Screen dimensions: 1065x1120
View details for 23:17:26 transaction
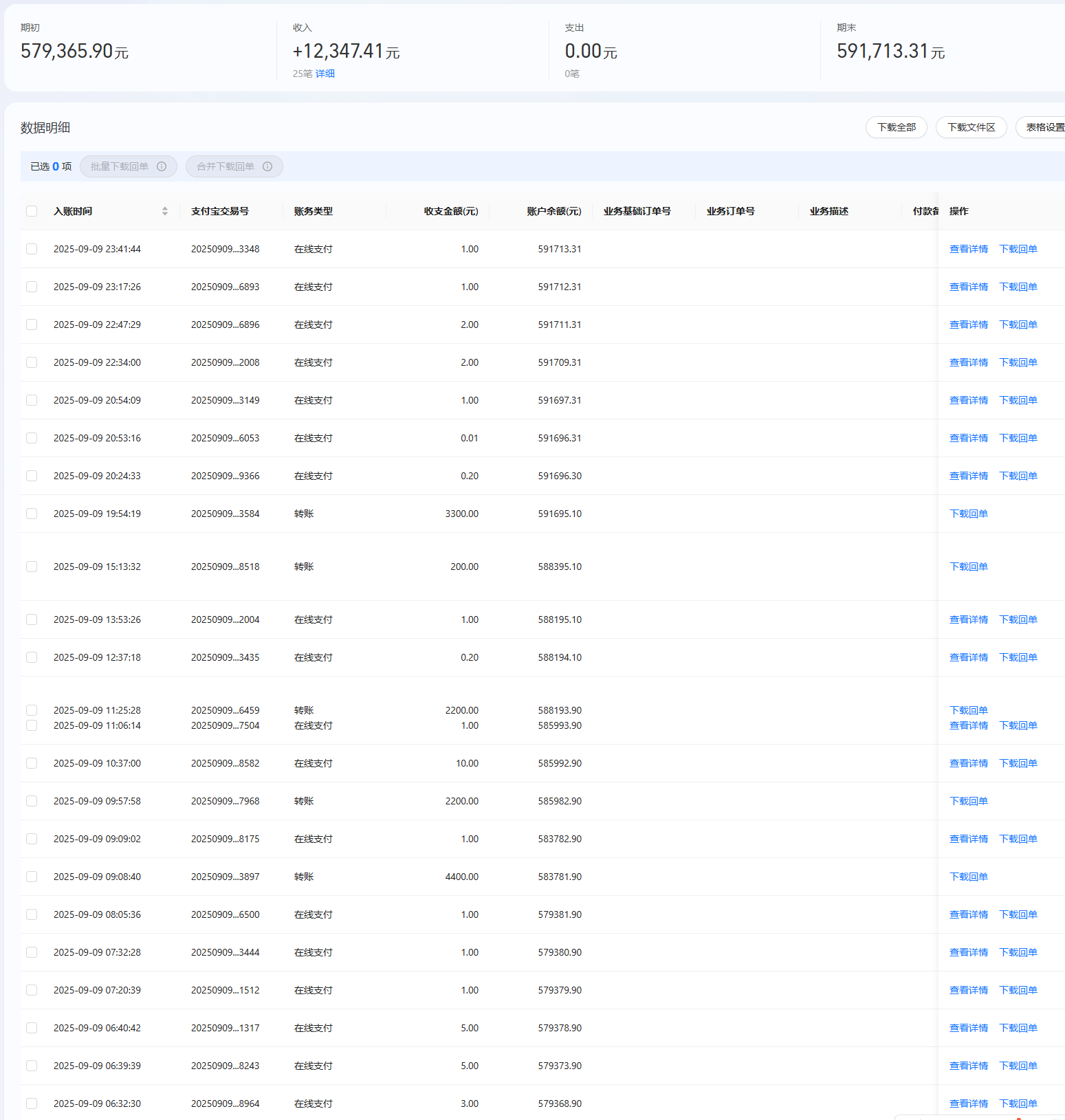[968, 287]
